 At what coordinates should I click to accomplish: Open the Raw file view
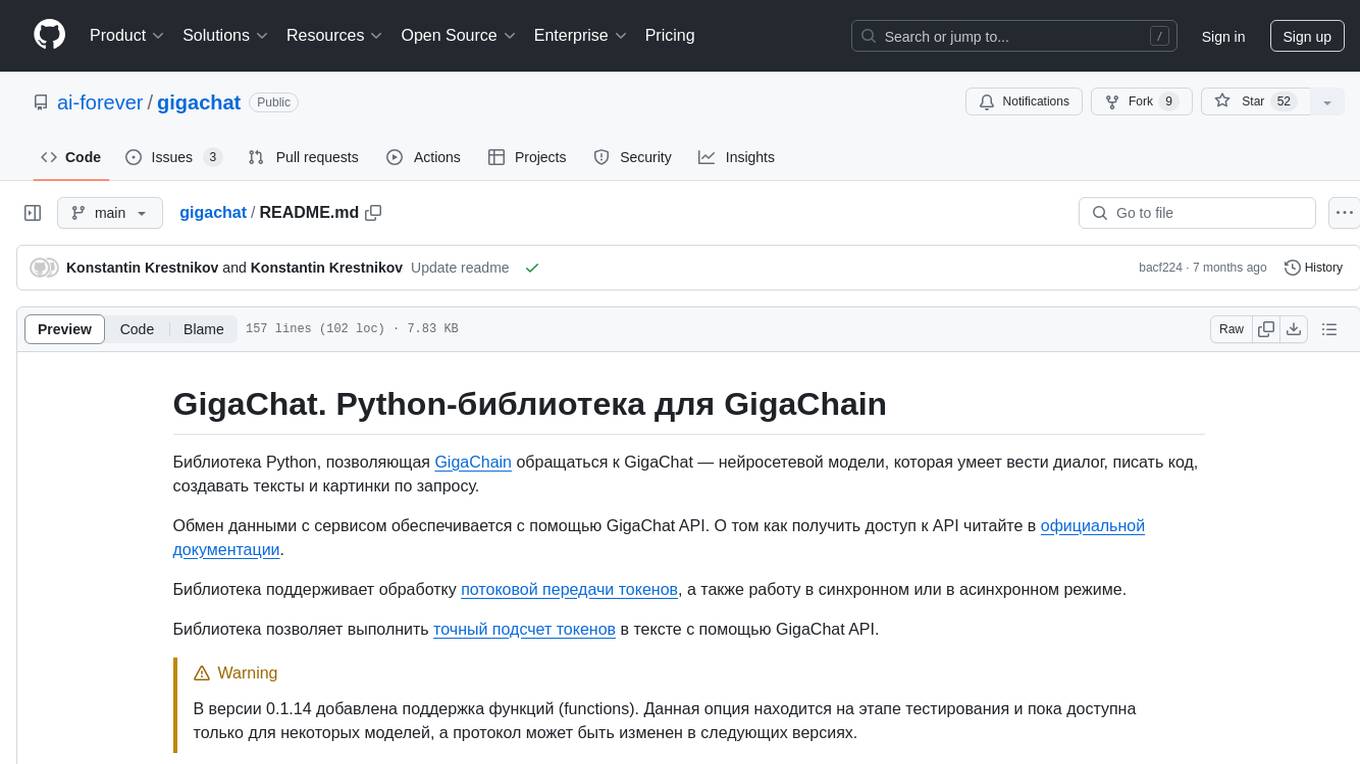[1231, 329]
